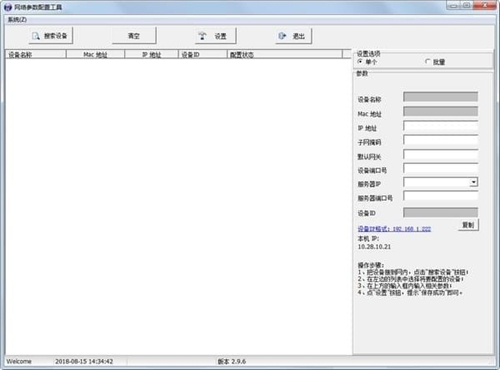Click the default gateway (默认网关) input field
The image size is (500, 370).
pyautogui.click(x=440, y=154)
